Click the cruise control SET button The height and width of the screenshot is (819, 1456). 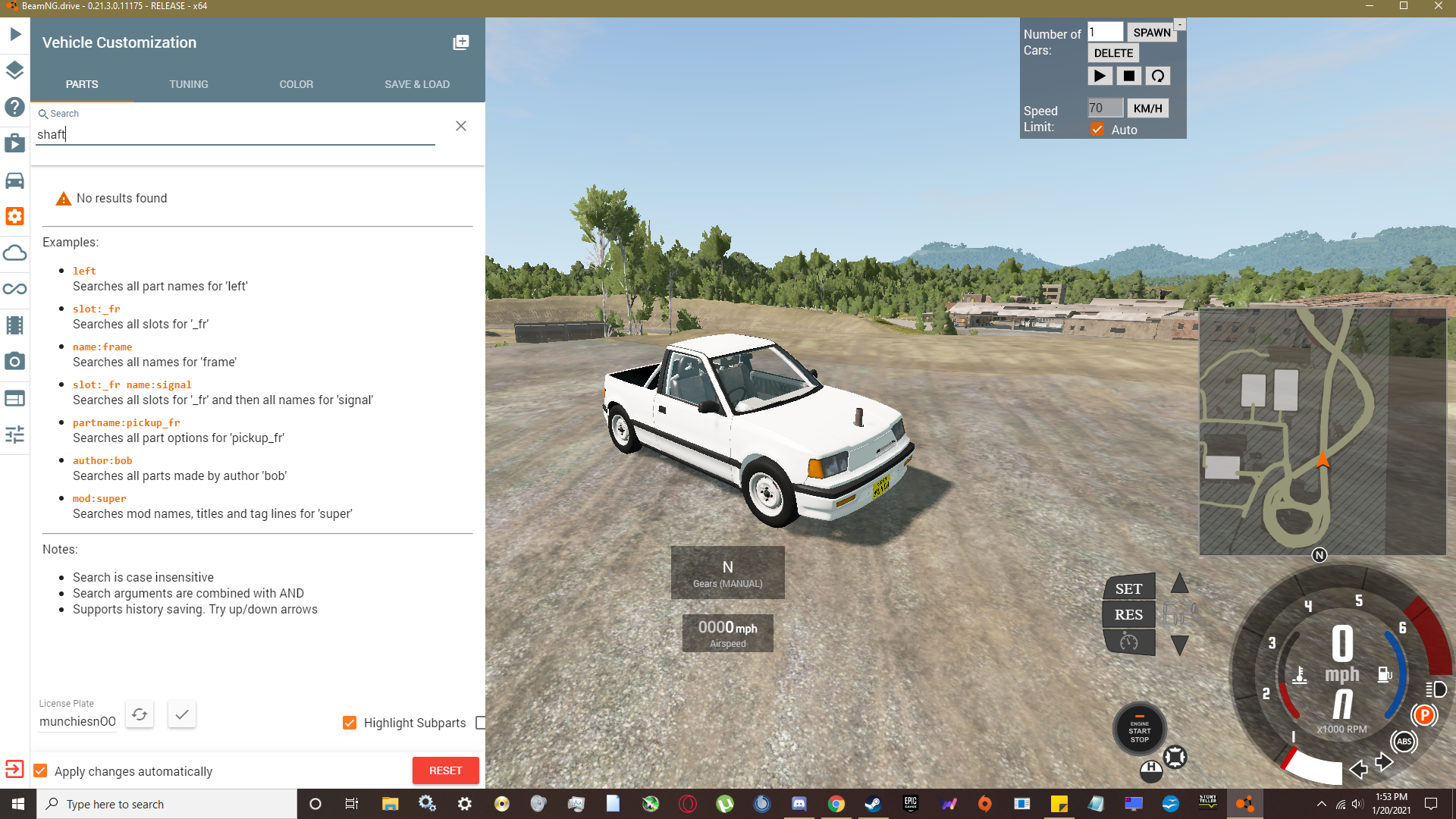click(1129, 588)
